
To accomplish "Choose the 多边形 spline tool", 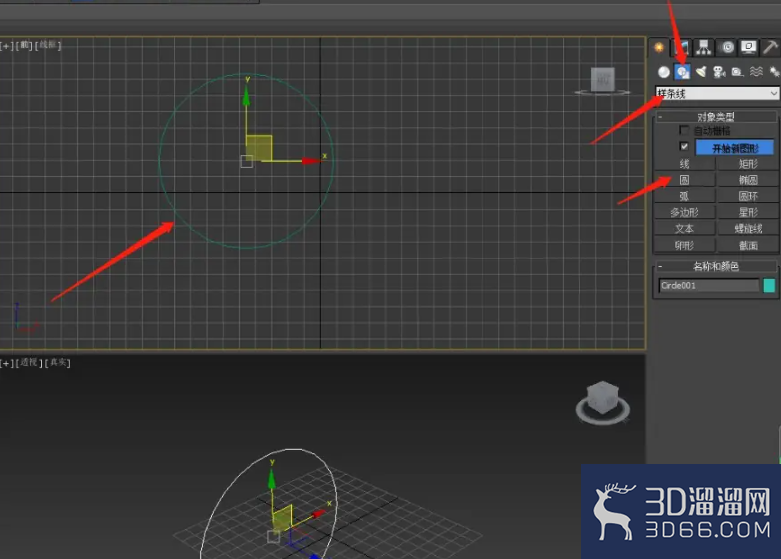I will [x=684, y=212].
